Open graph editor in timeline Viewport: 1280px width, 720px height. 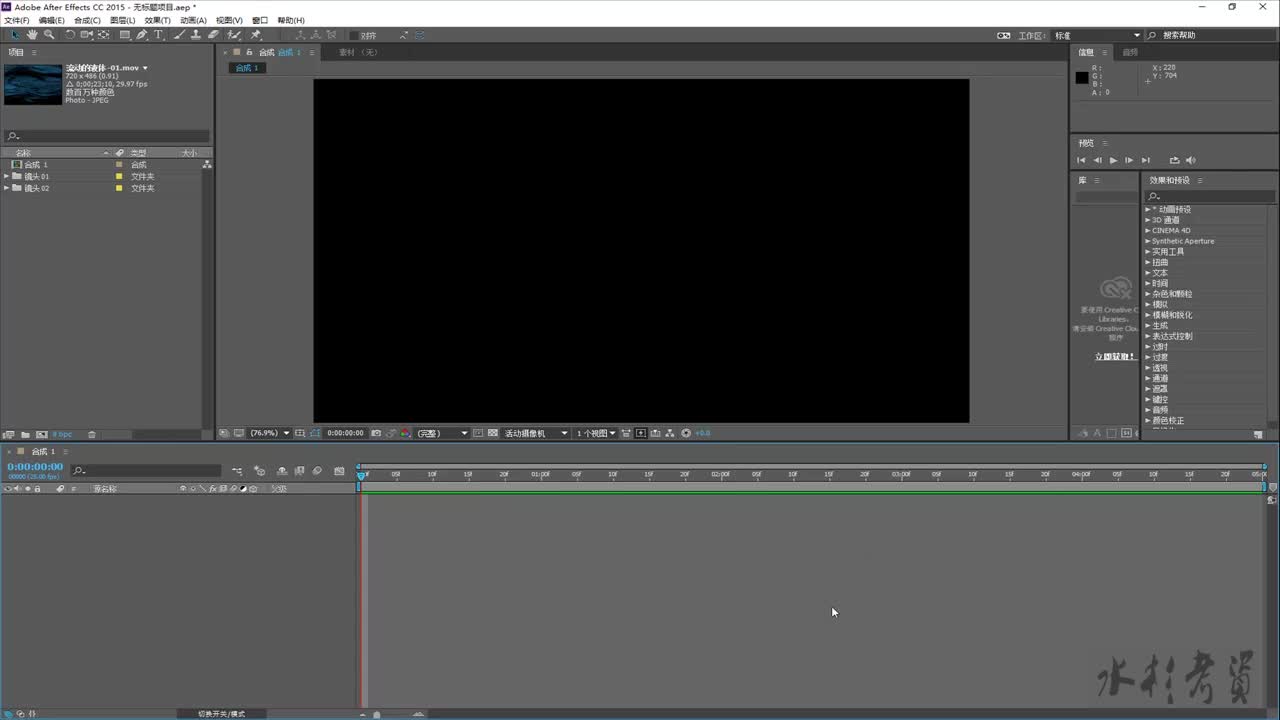pos(339,470)
